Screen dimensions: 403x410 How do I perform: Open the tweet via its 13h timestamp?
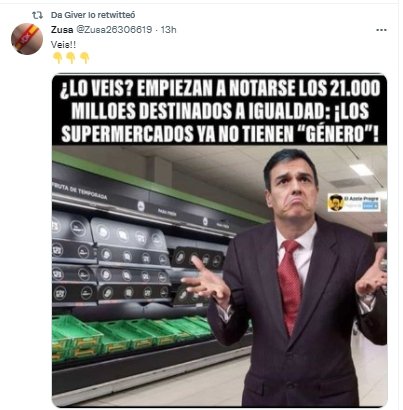click(x=169, y=30)
